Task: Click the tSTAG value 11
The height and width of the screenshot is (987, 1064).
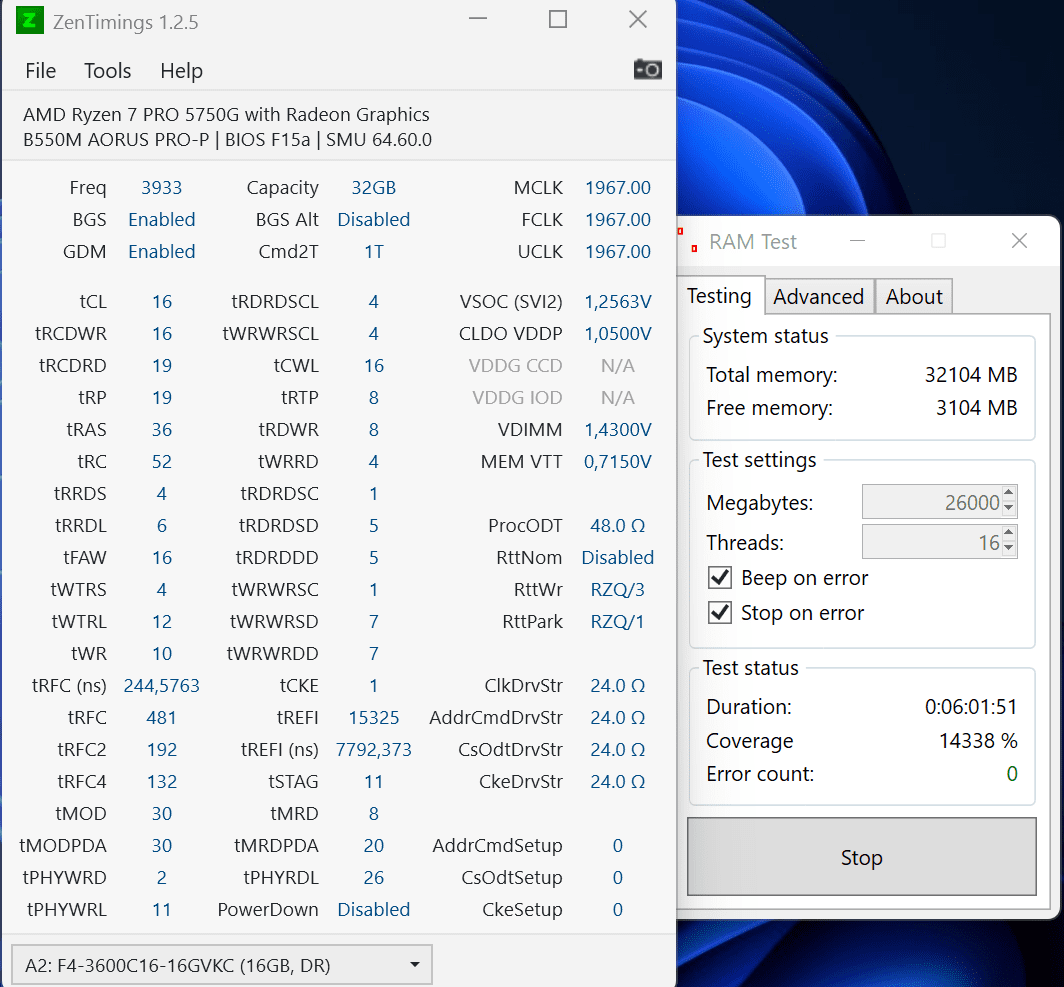Action: [373, 781]
